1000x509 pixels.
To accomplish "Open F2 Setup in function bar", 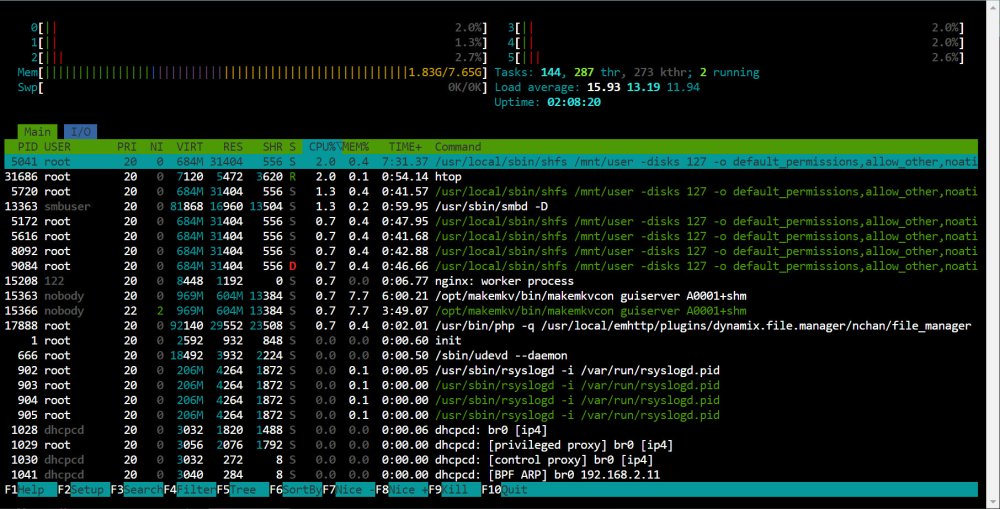I will pos(84,490).
